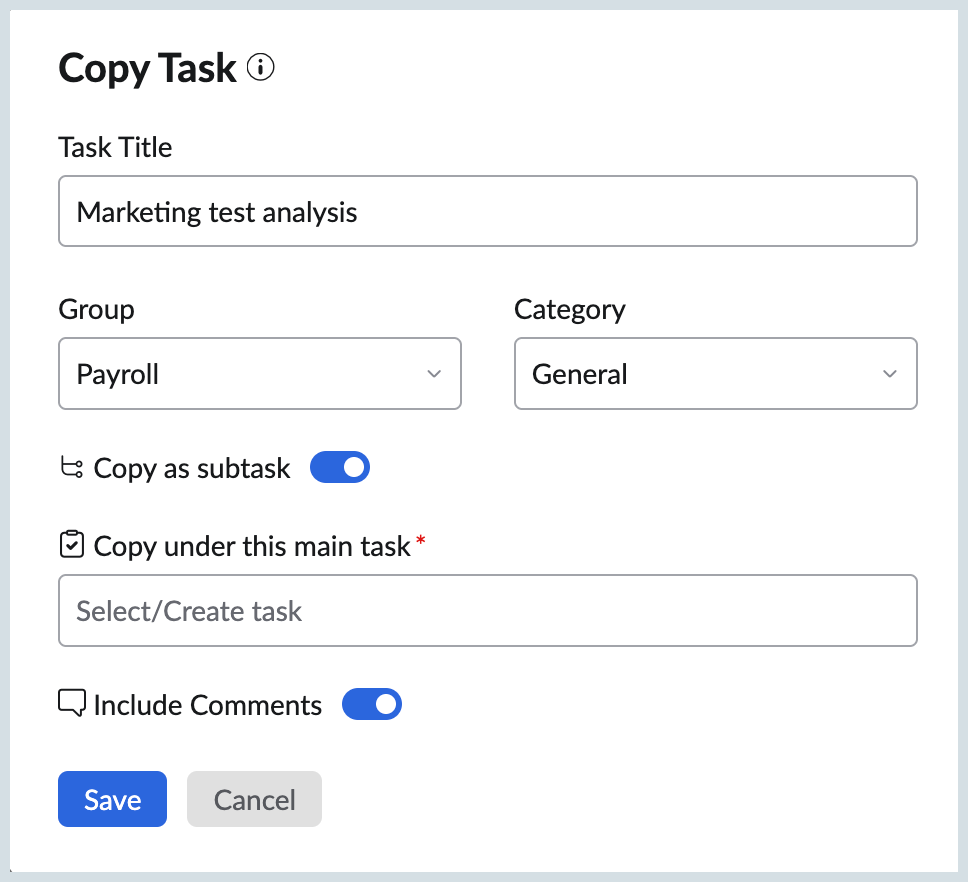Click the chevron arrow on the Group selector
Viewport: 968px width, 882px height.
coord(434,373)
